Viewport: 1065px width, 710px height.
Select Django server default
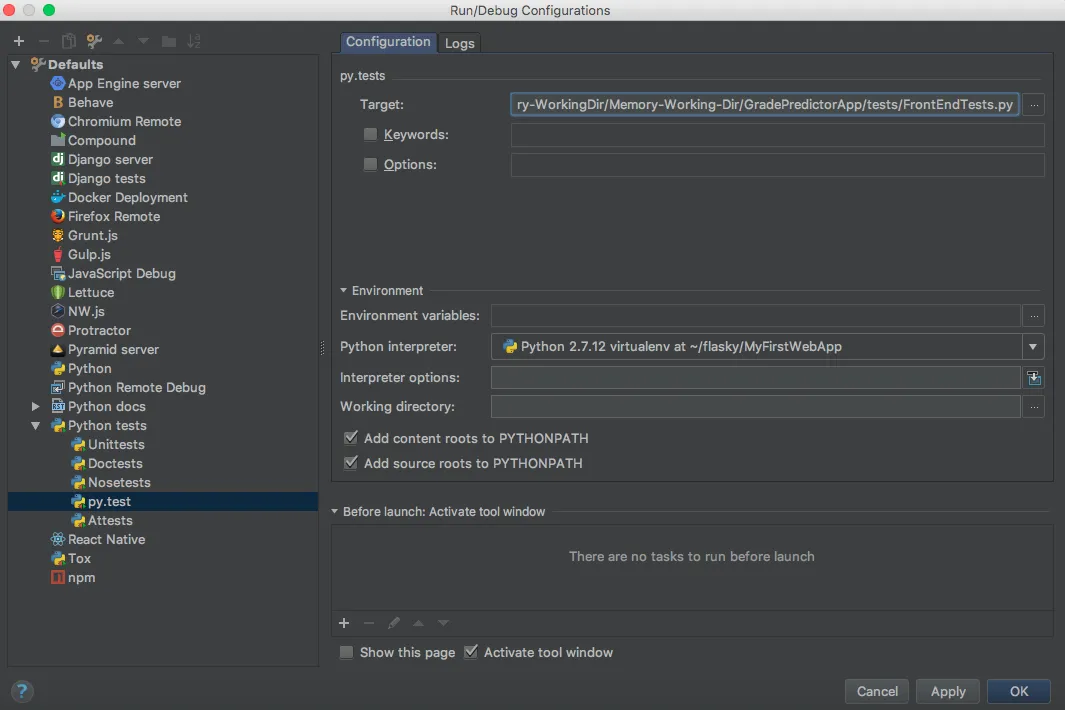[x=110, y=160]
